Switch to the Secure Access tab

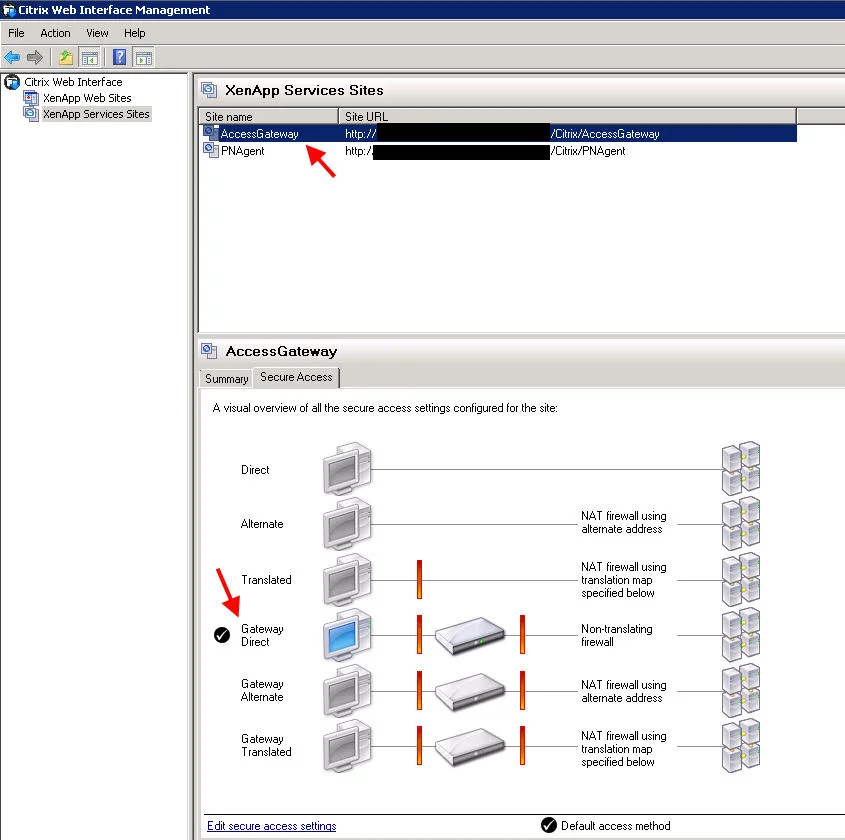296,377
